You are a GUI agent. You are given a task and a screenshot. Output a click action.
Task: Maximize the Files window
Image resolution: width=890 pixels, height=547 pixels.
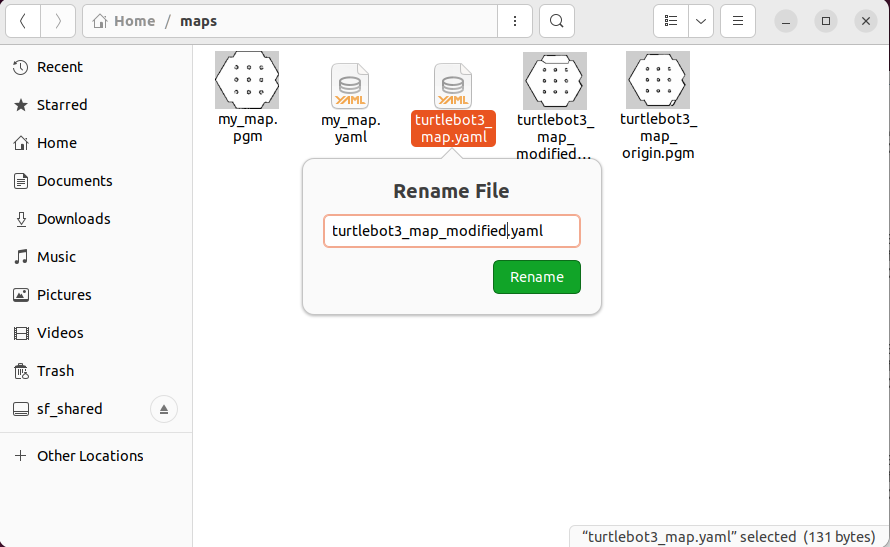(826, 21)
